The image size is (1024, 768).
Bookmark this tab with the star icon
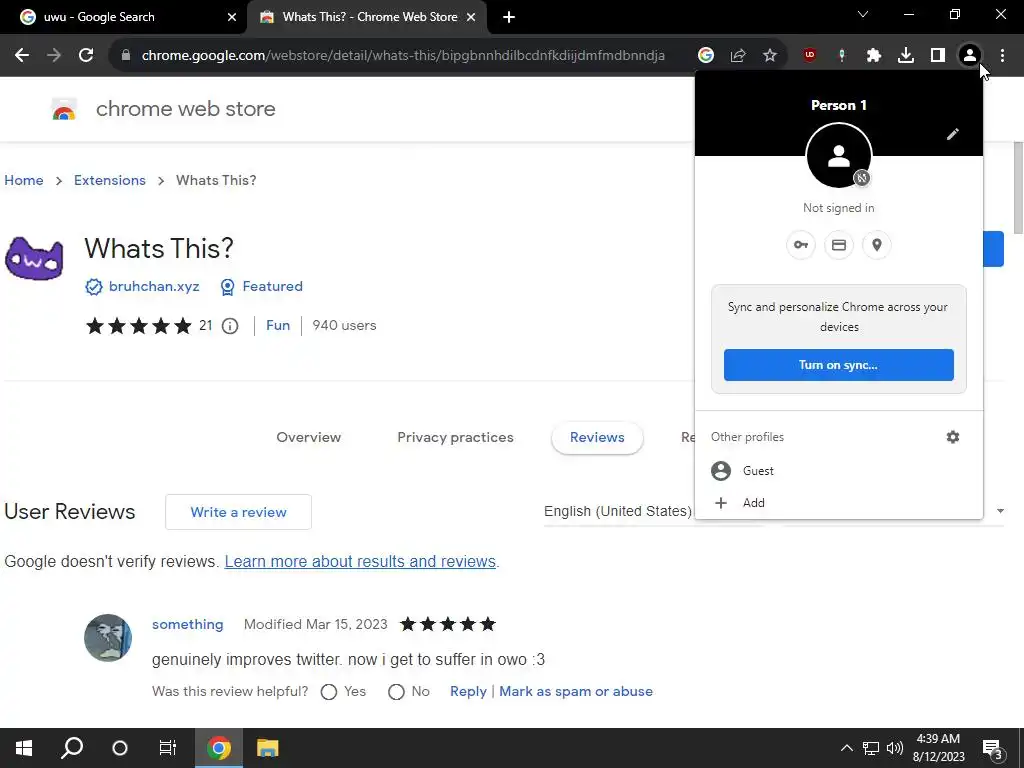pyautogui.click(x=770, y=55)
